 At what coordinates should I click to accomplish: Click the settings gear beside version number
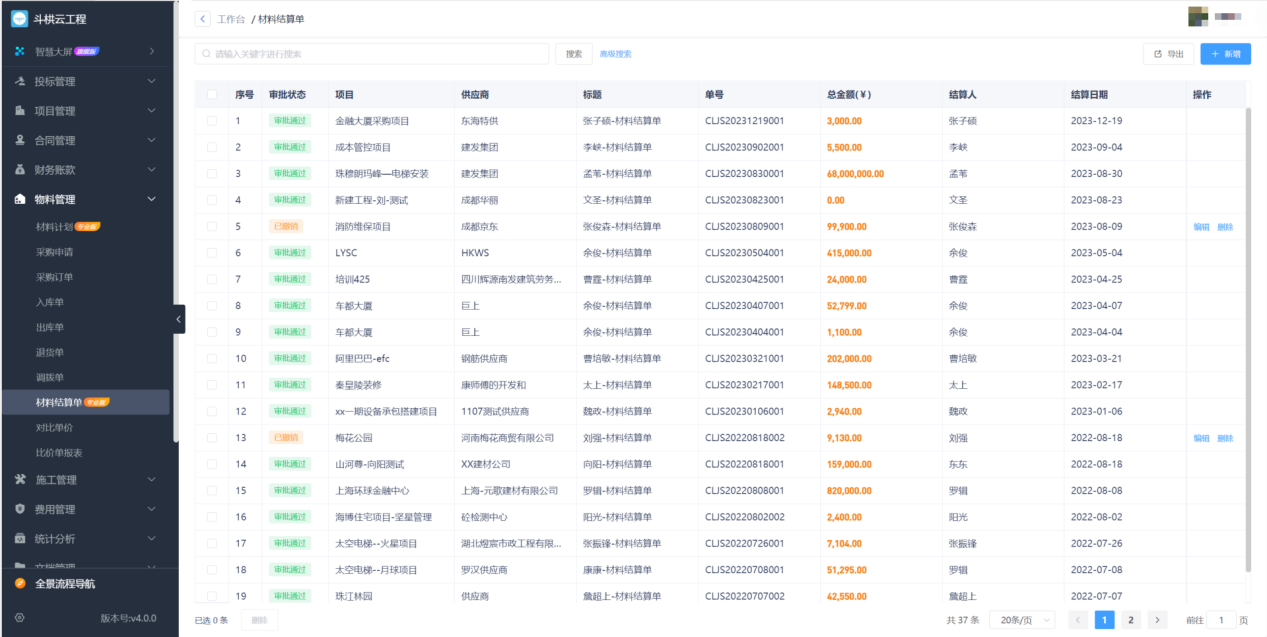[19, 618]
